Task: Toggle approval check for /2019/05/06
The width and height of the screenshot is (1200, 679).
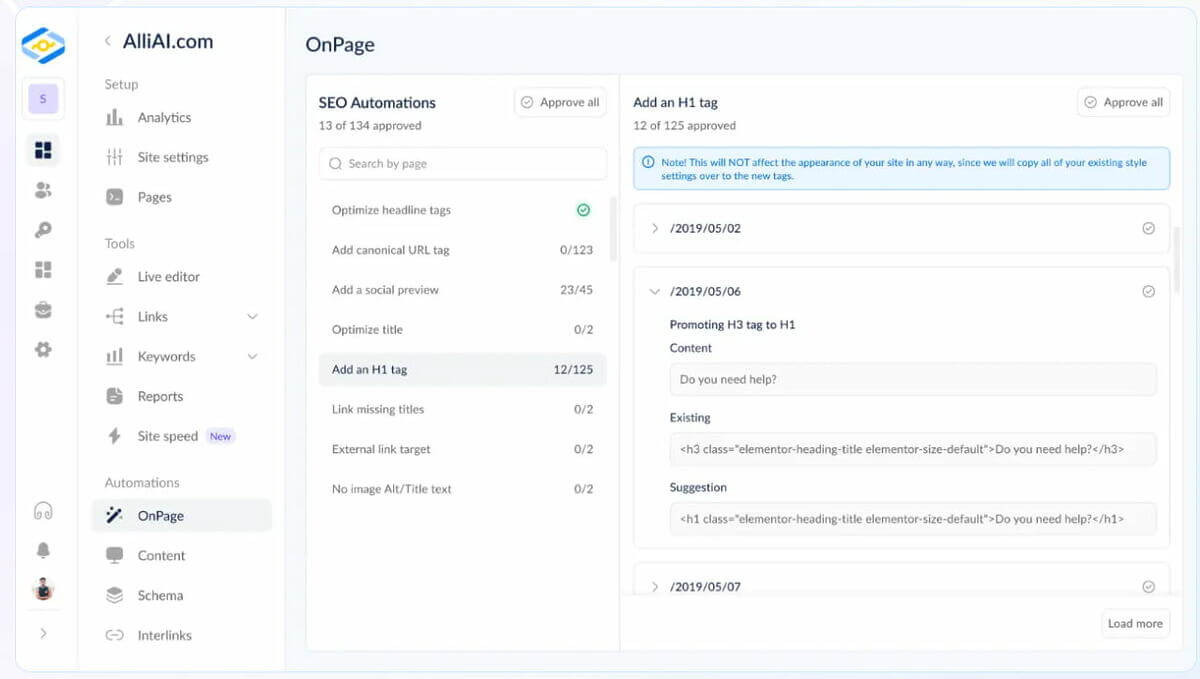Action: click(x=1148, y=291)
